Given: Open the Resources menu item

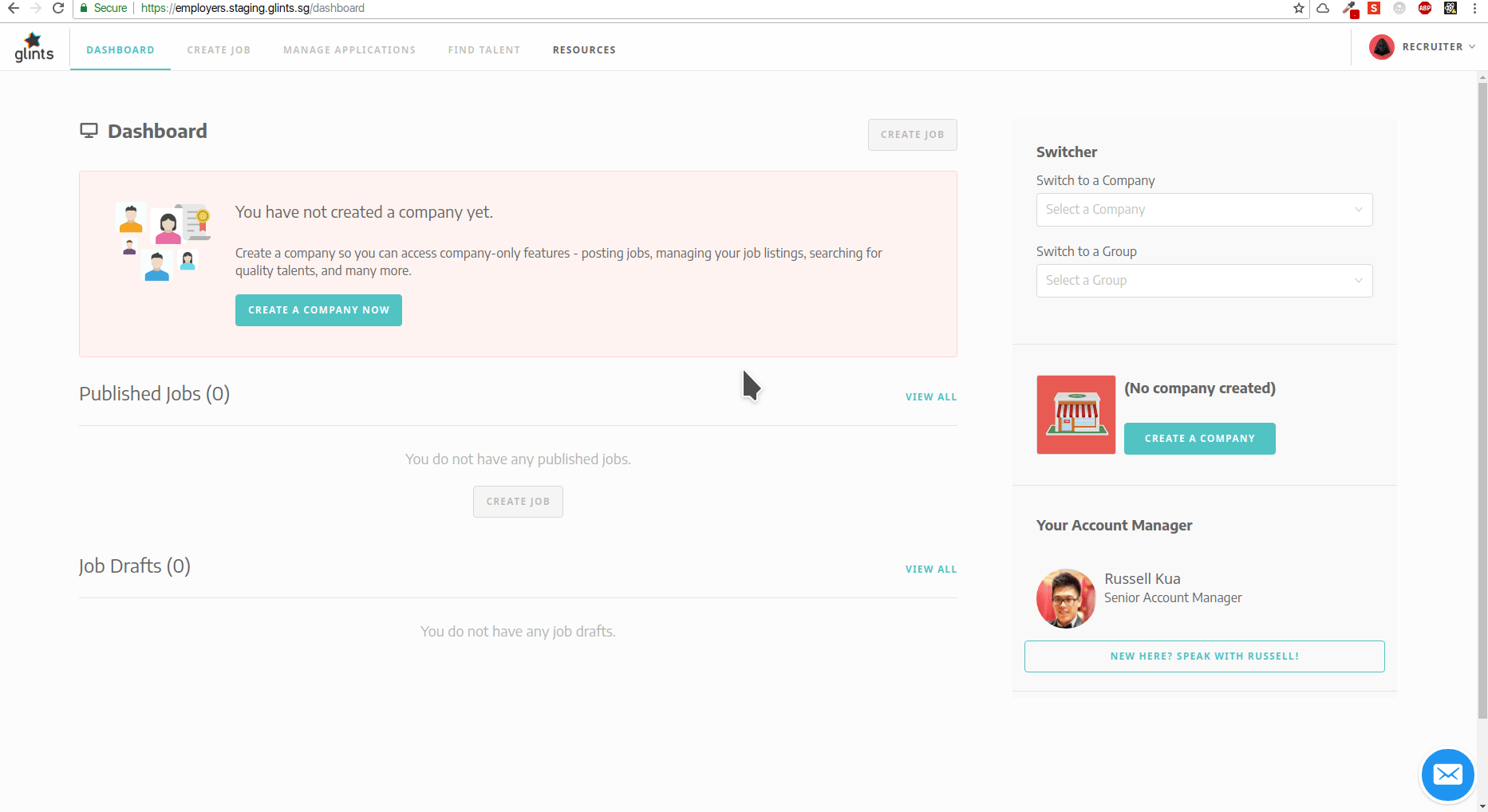Looking at the screenshot, I should pyautogui.click(x=583, y=49).
